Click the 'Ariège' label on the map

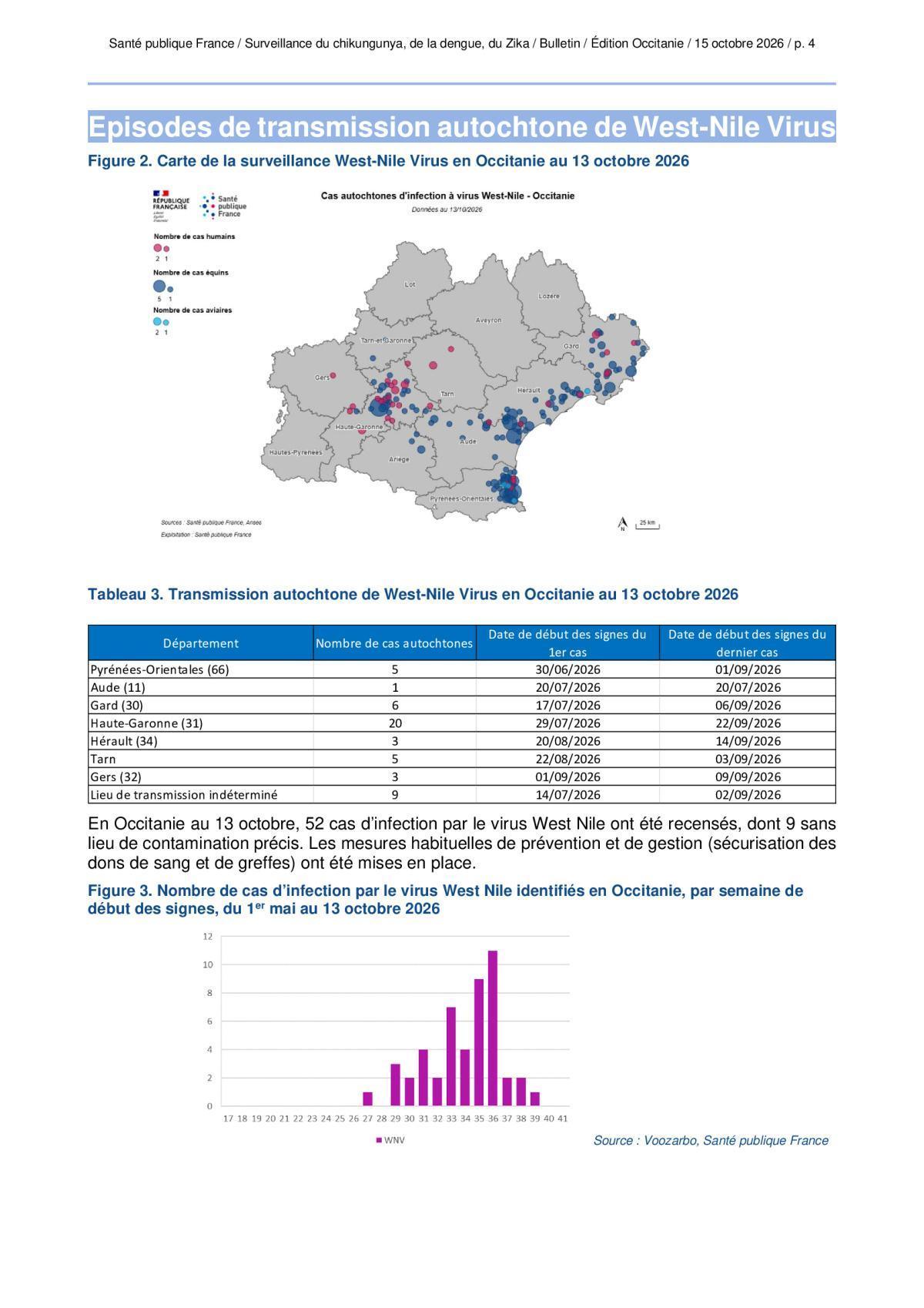coord(399,459)
